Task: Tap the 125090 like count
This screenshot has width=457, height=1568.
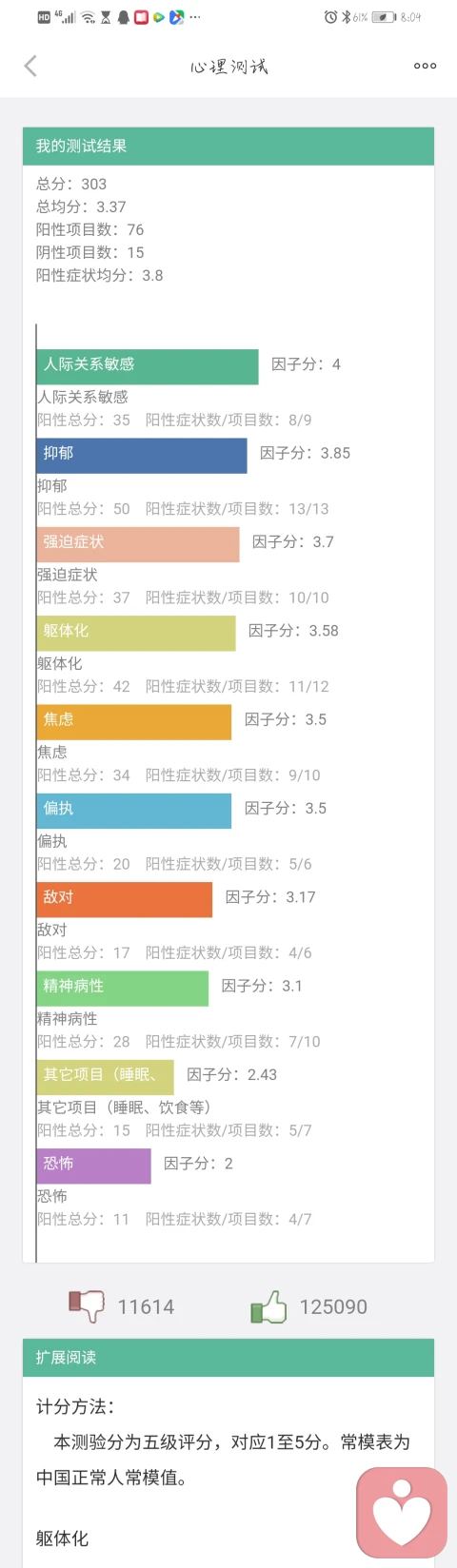Action: (333, 1306)
